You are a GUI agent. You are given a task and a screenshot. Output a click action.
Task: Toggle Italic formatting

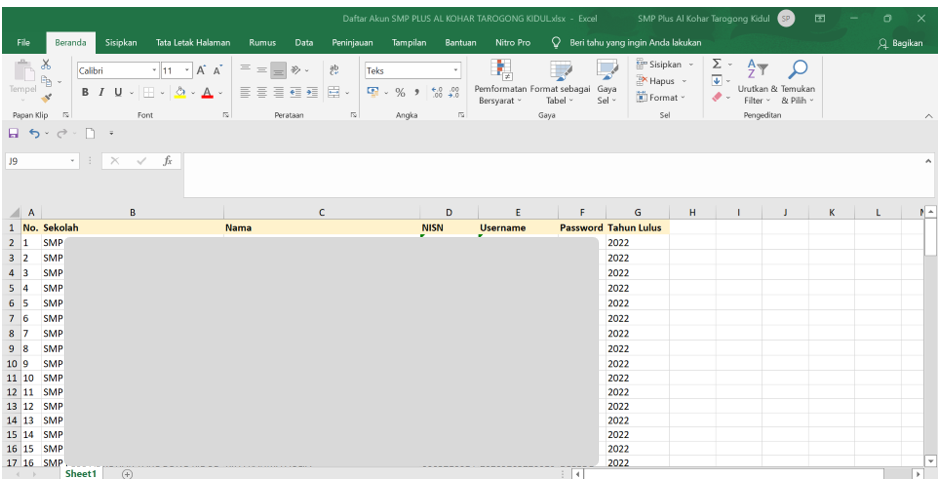(x=102, y=92)
